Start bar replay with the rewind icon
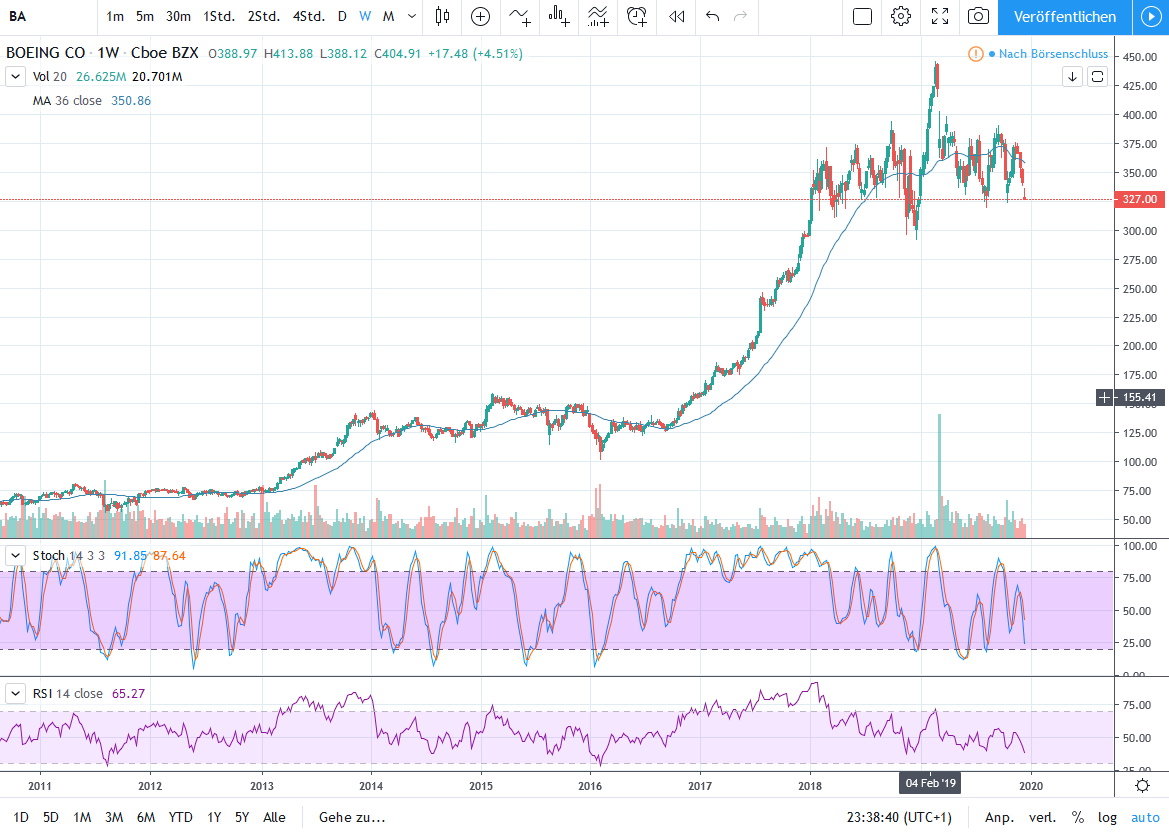This screenshot has height=834, width=1169. point(677,16)
